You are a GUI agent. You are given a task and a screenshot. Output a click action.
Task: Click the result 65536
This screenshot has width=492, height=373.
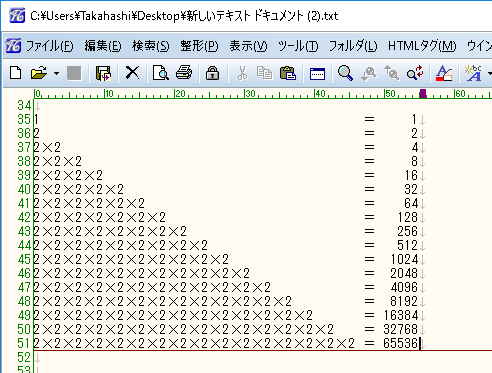[400, 343]
